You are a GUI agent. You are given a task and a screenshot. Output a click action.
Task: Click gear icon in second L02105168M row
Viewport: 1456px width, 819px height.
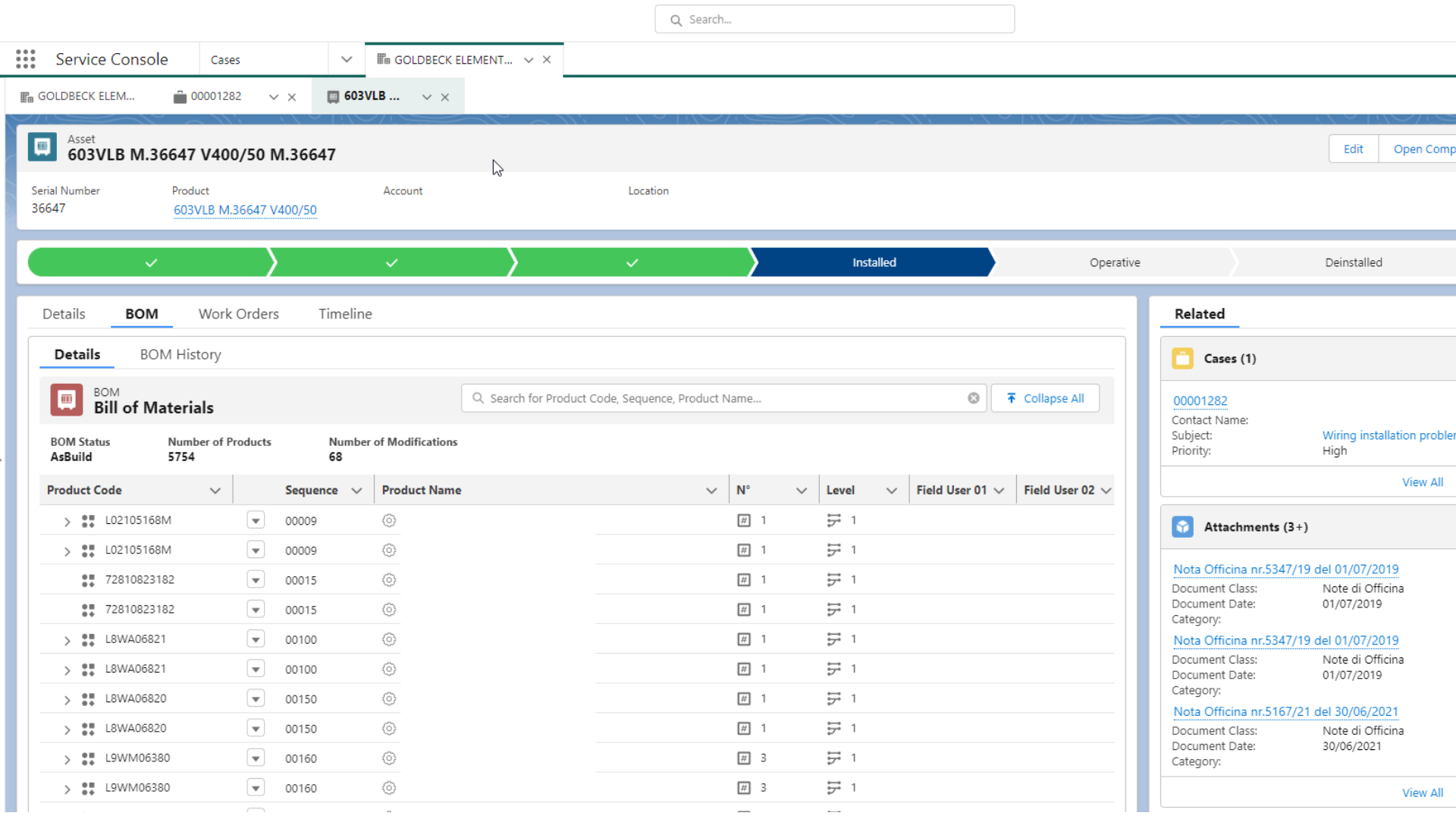click(389, 551)
